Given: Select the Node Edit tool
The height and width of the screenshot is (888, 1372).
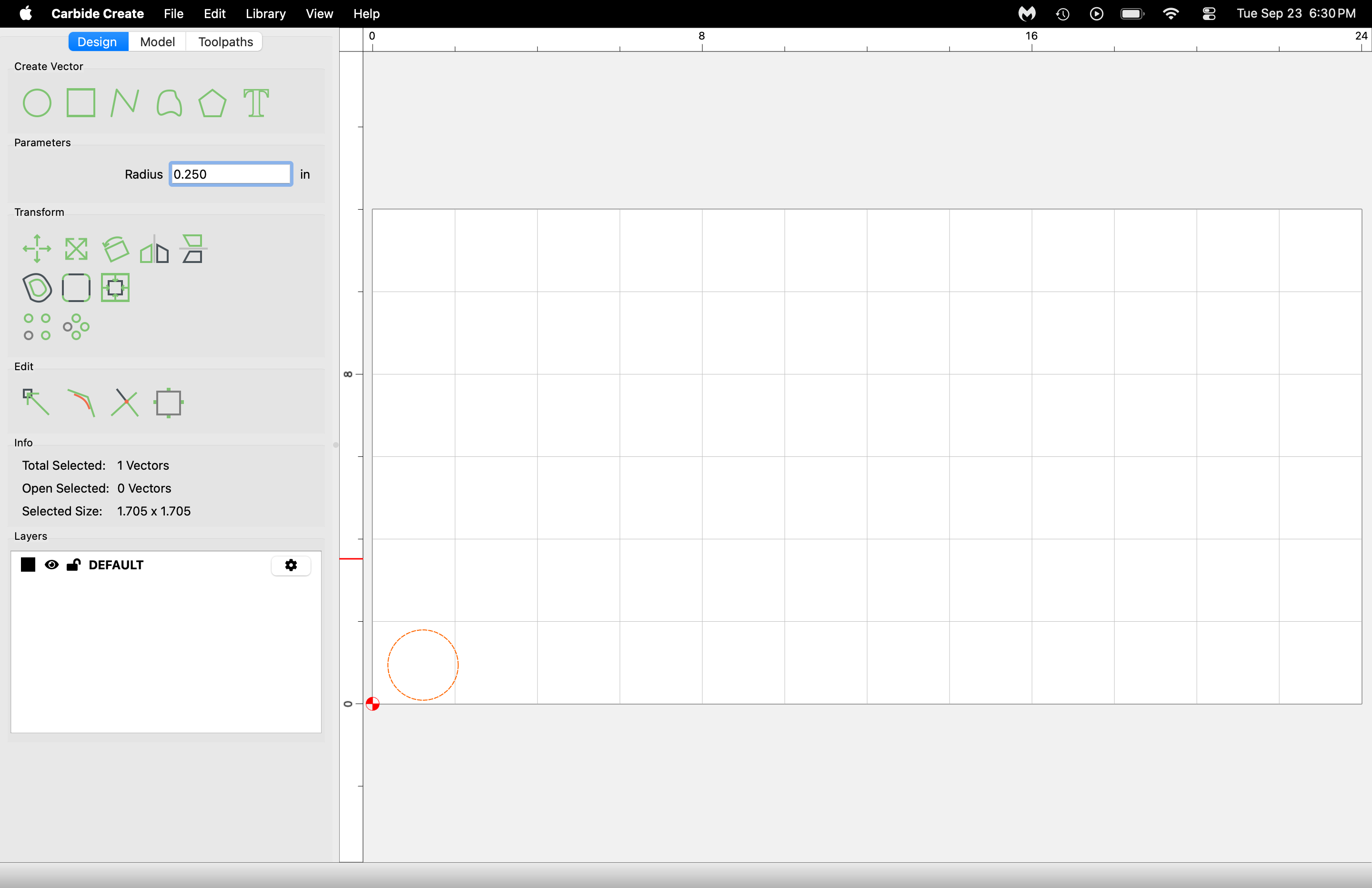Looking at the screenshot, I should (36, 402).
